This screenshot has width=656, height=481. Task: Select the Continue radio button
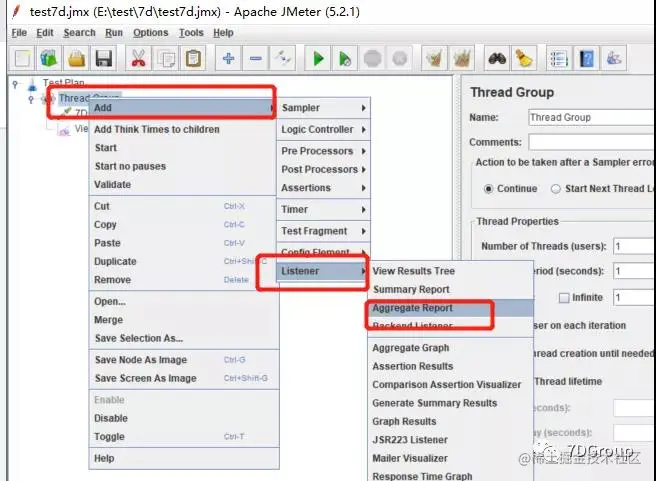click(488, 189)
